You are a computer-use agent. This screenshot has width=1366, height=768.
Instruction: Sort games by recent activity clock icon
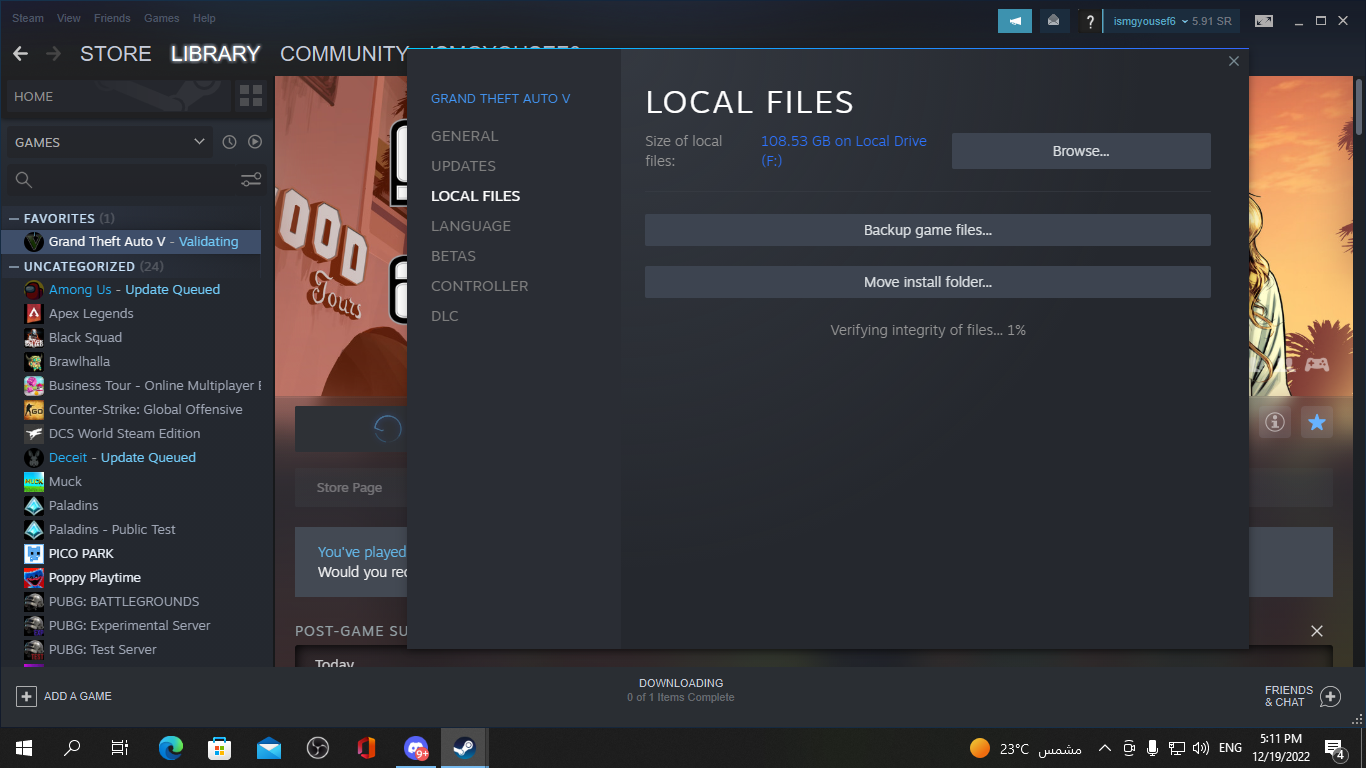coord(229,142)
